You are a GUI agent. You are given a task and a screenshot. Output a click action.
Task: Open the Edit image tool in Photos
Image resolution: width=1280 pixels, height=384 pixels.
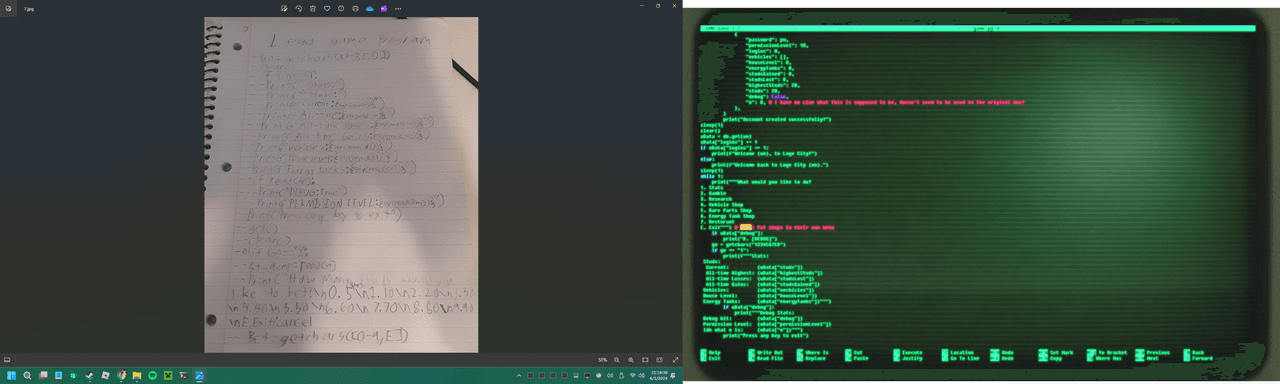tap(284, 8)
